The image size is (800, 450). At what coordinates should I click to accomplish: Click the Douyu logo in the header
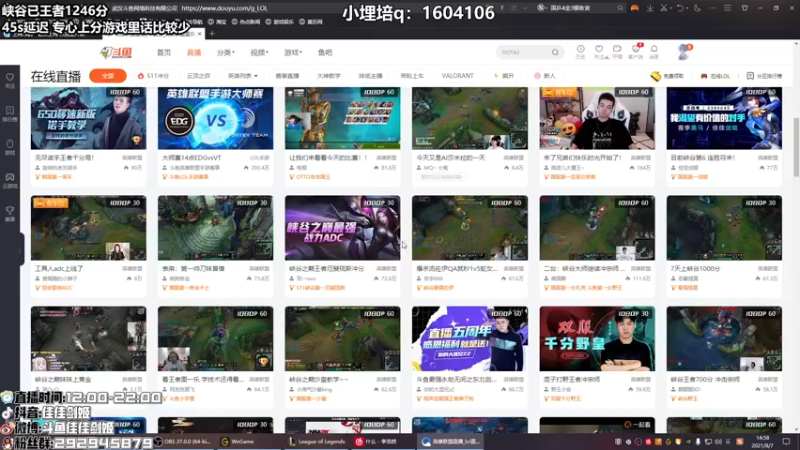[116, 52]
